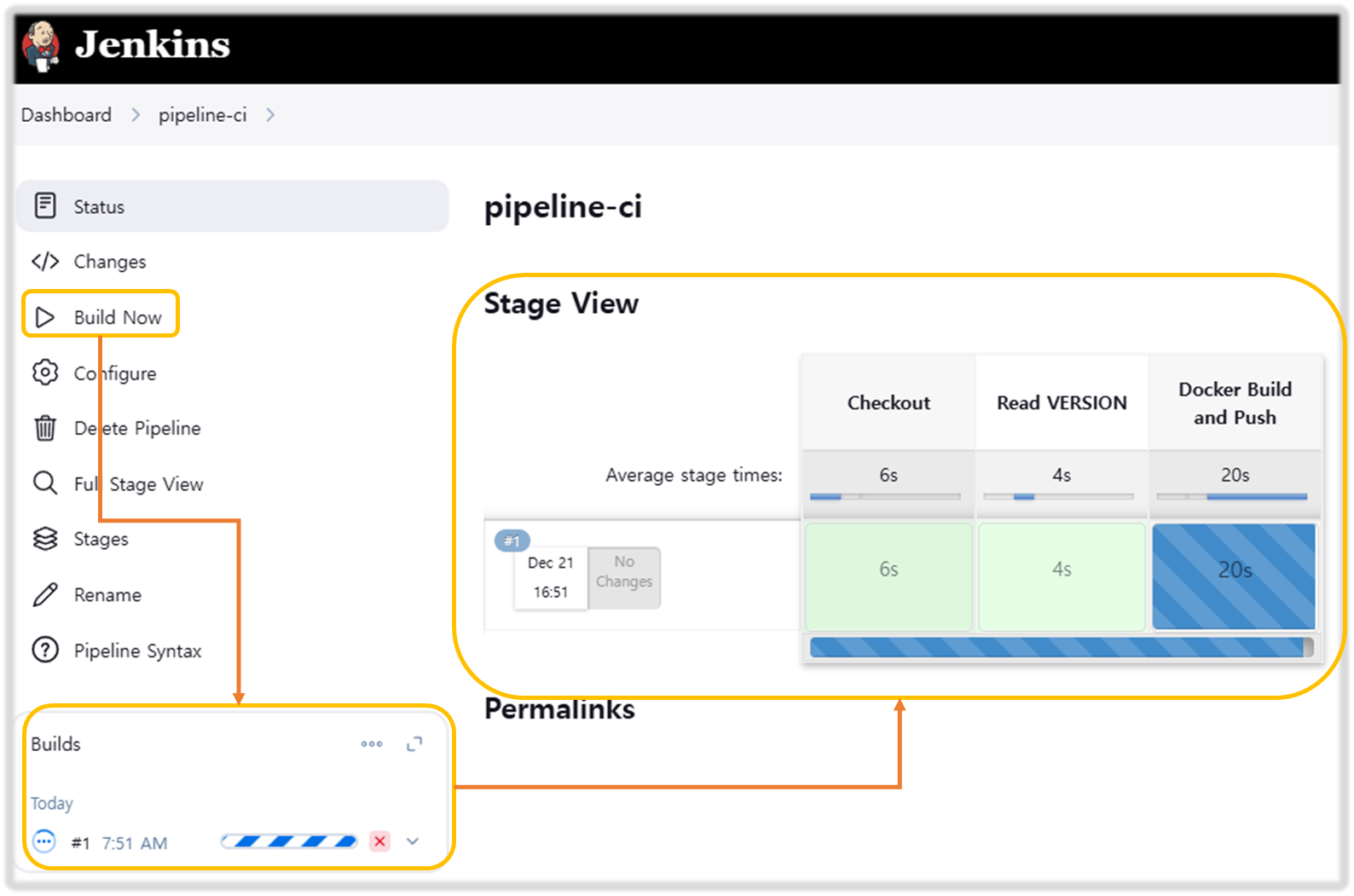This screenshot has width=1354, height=896.
Task: Open Stages in sidebar
Action: pyautogui.click(x=101, y=540)
